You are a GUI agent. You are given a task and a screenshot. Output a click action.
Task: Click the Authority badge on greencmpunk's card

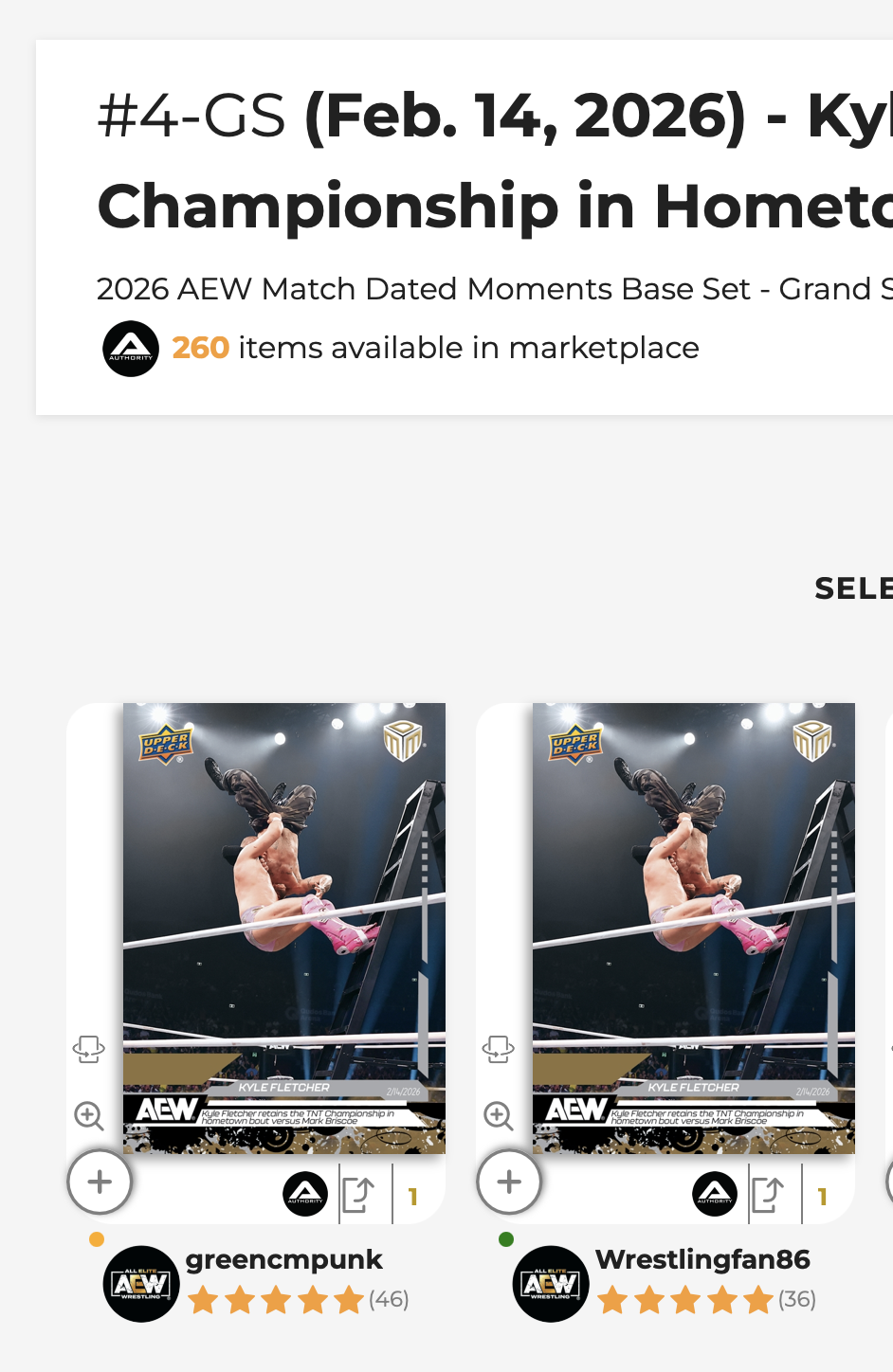point(305,1194)
